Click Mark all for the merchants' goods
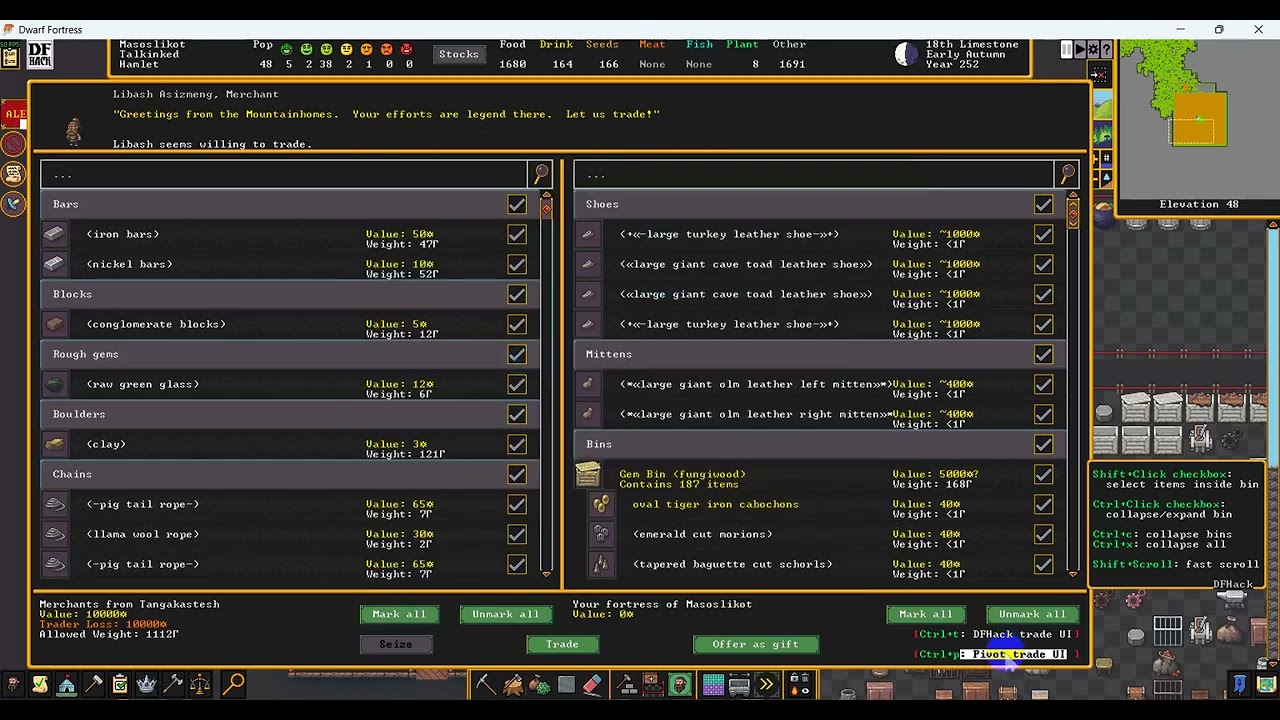Viewport: 1280px width, 720px height. tap(399, 614)
